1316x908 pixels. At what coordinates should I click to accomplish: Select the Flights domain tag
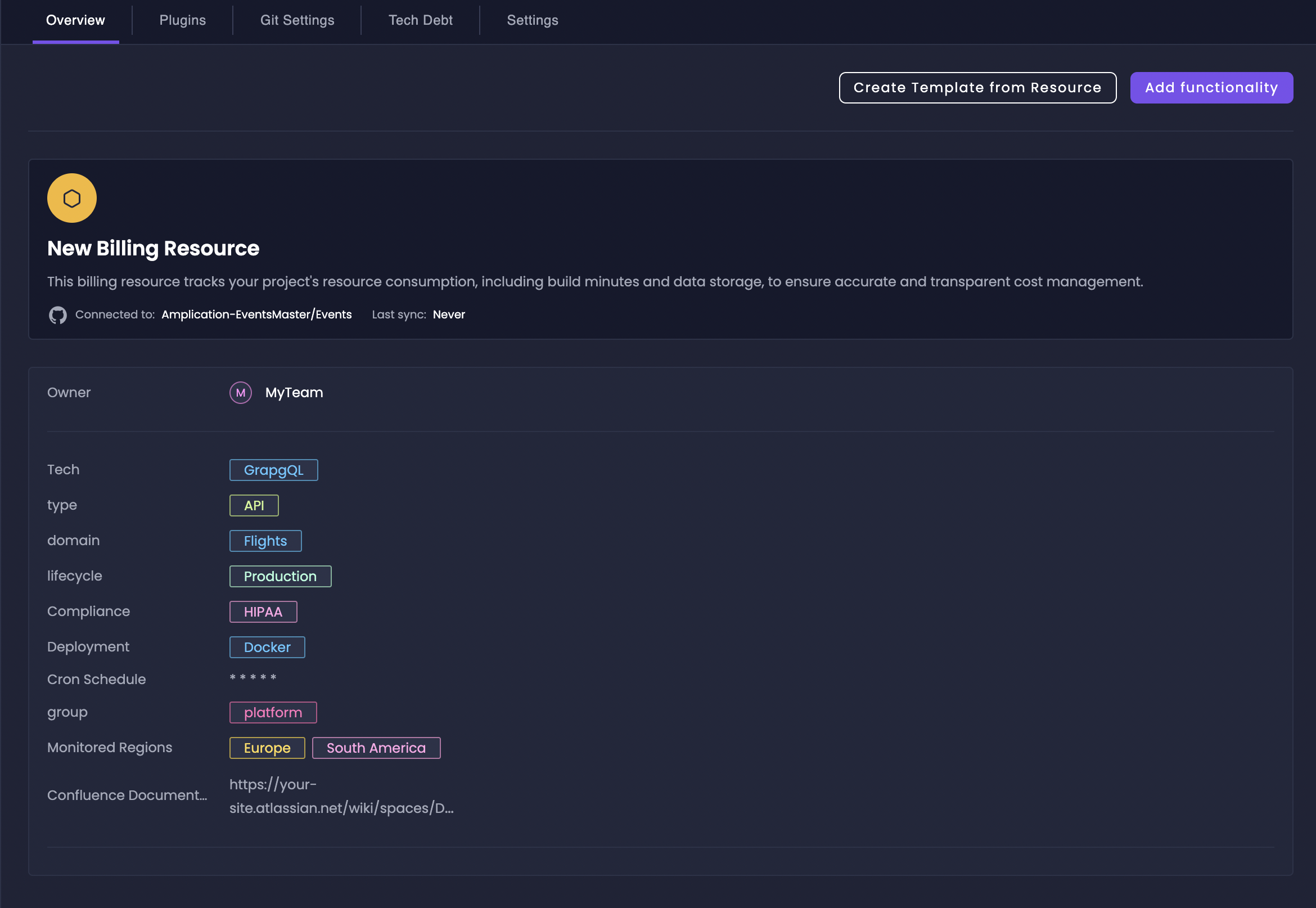pos(265,541)
